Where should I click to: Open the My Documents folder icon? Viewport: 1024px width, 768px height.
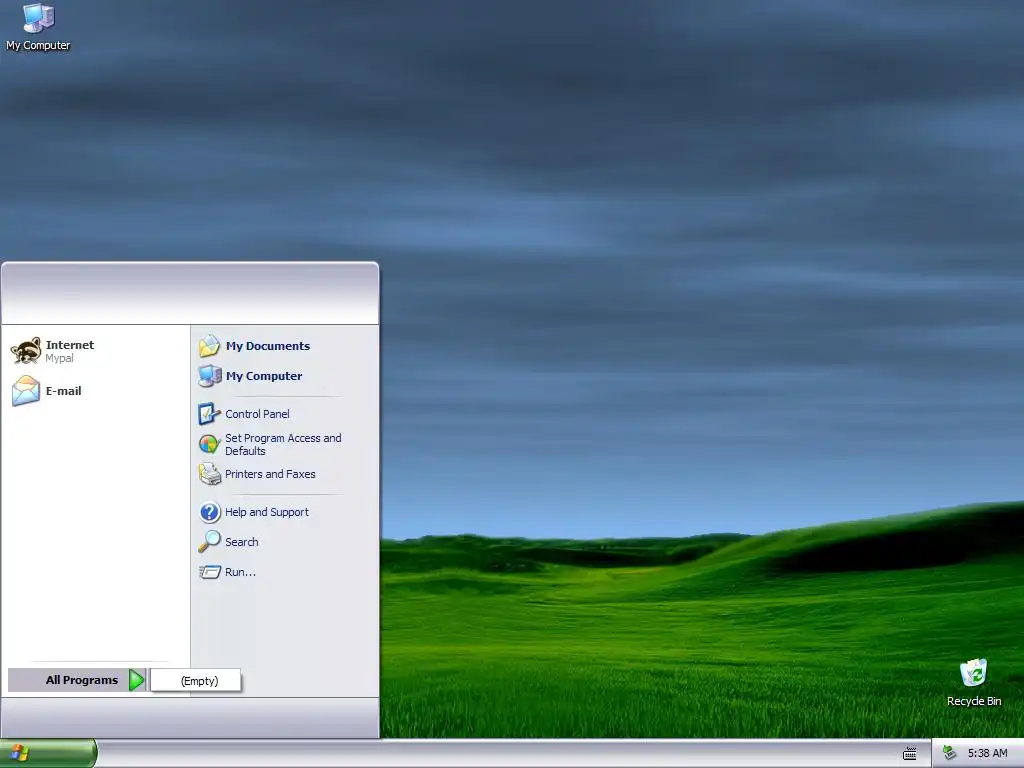210,345
